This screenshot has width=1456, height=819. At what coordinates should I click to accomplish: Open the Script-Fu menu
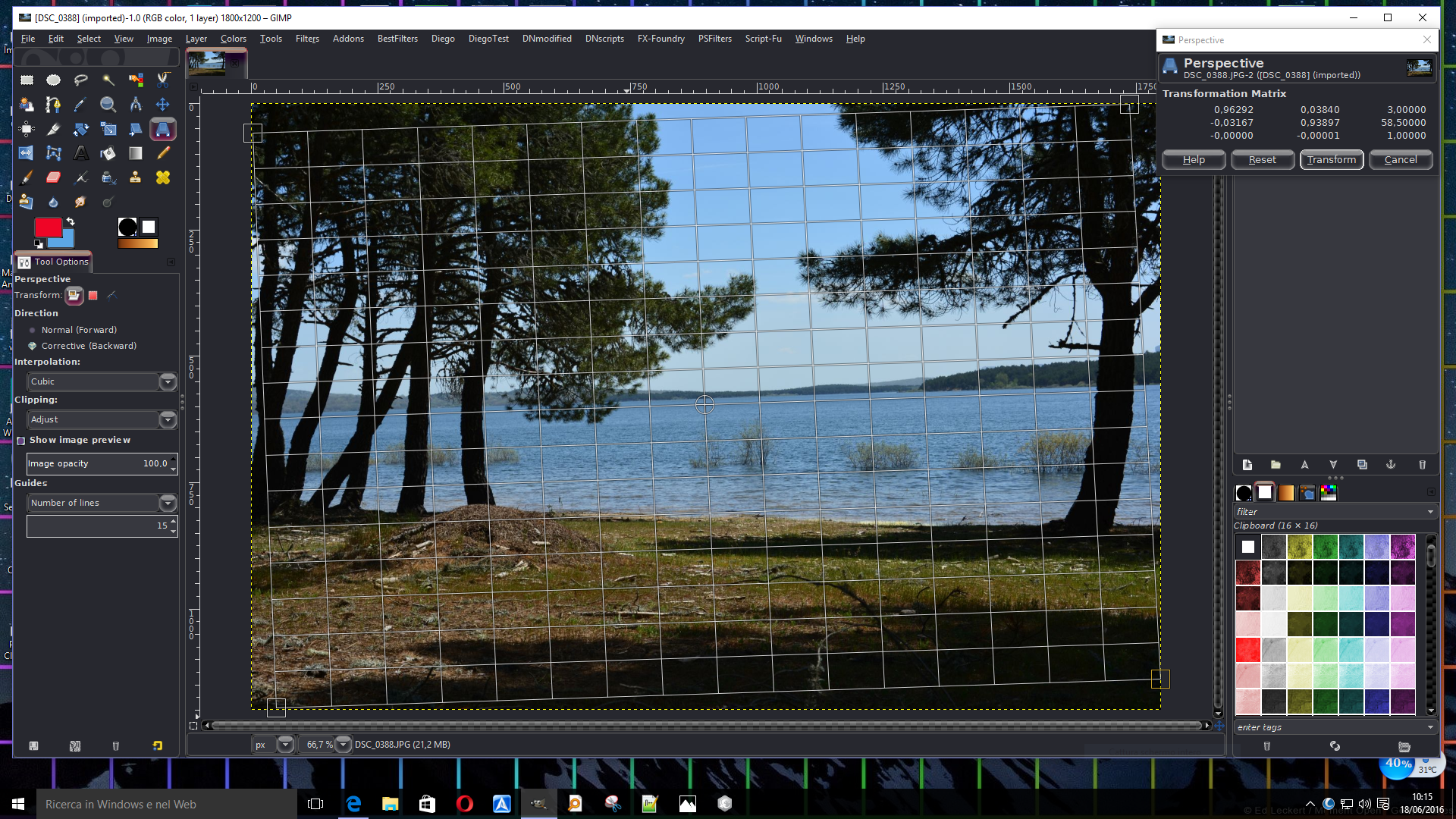click(x=763, y=39)
